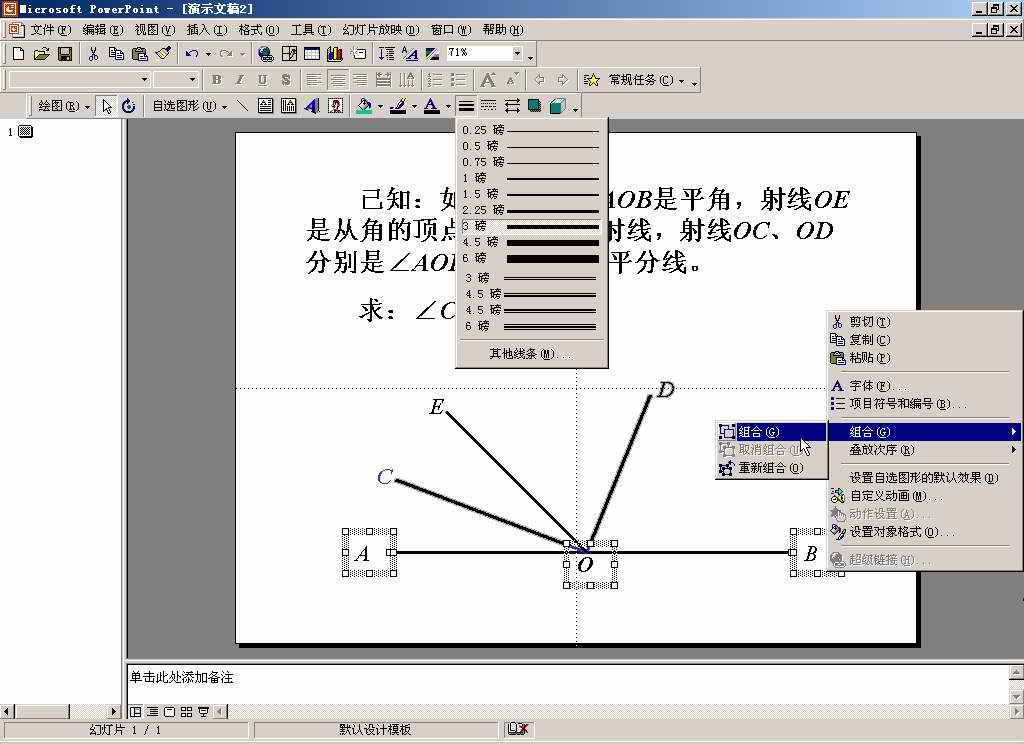Select the straight Line drawing tool
1024x744 pixels.
click(x=242, y=106)
